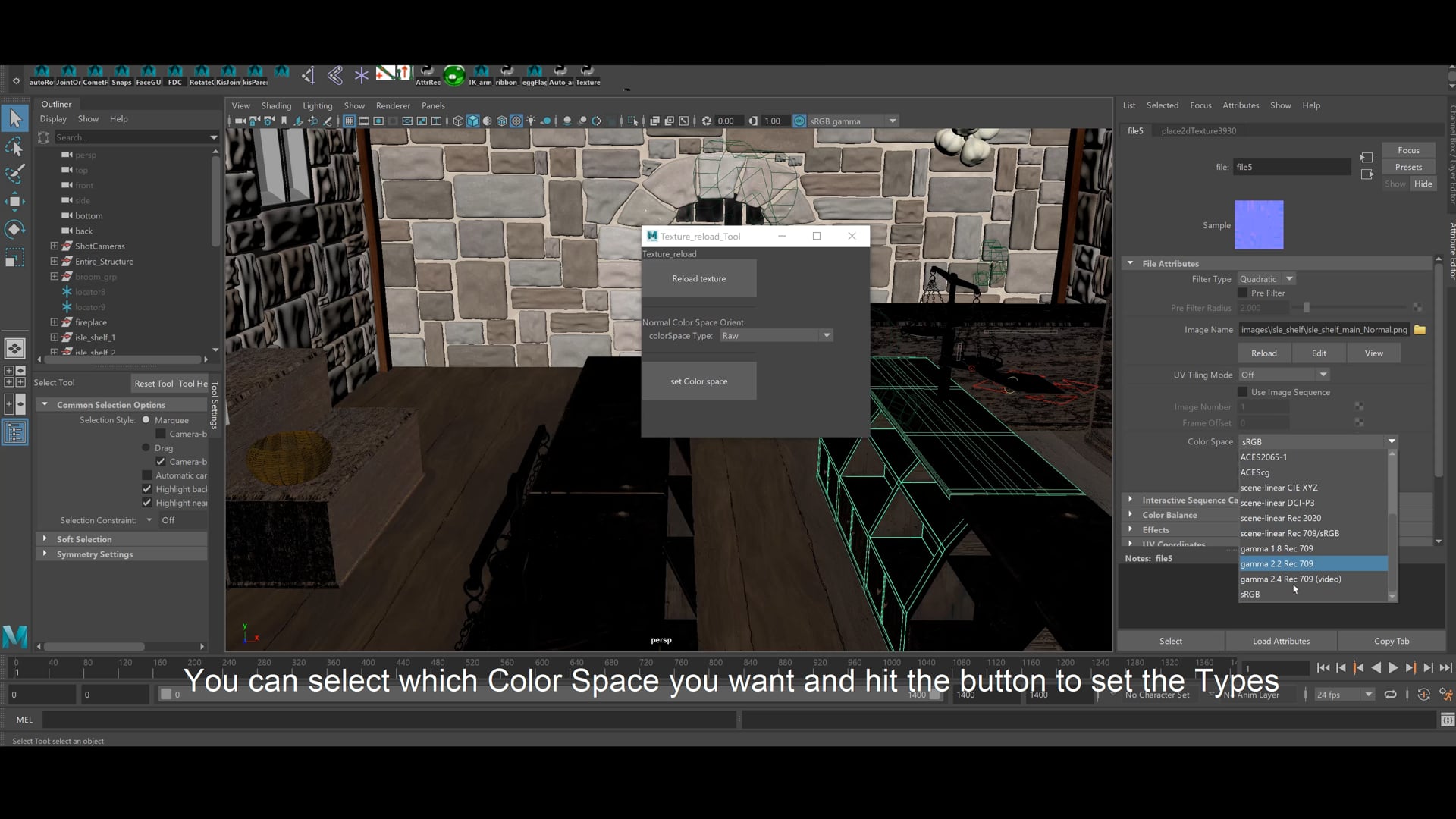Open the viewport Shading menu

tap(276, 105)
